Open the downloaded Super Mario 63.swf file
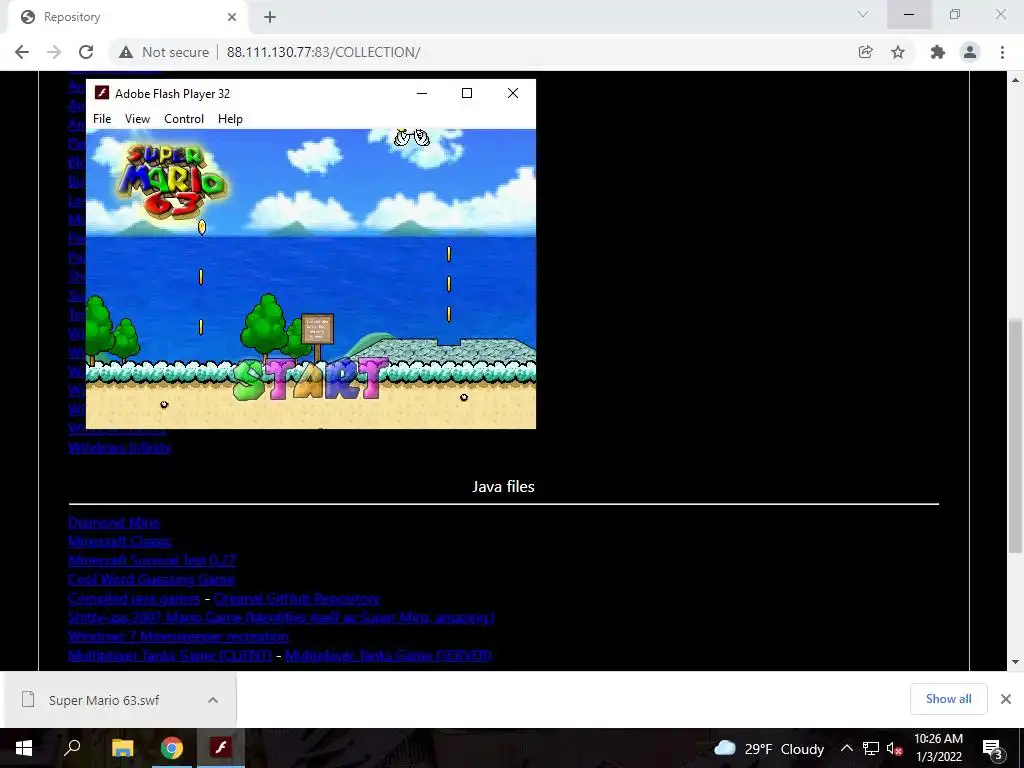The width and height of the screenshot is (1024, 768). pyautogui.click(x=104, y=700)
